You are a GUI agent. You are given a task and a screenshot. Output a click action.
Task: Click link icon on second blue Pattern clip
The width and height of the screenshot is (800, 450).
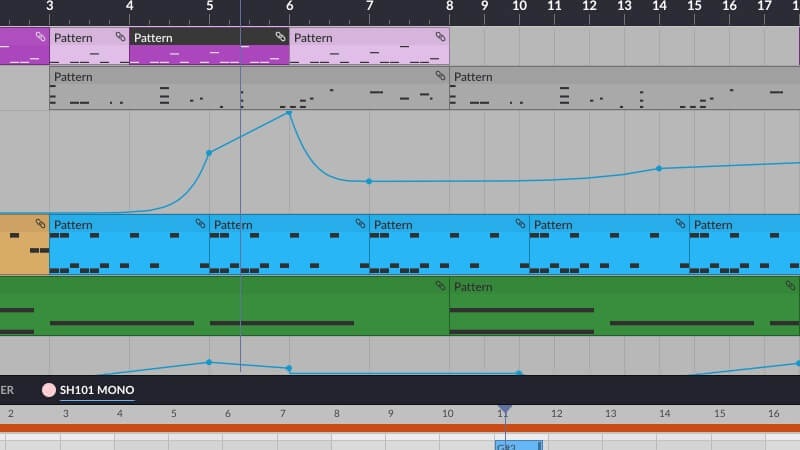tap(360, 223)
